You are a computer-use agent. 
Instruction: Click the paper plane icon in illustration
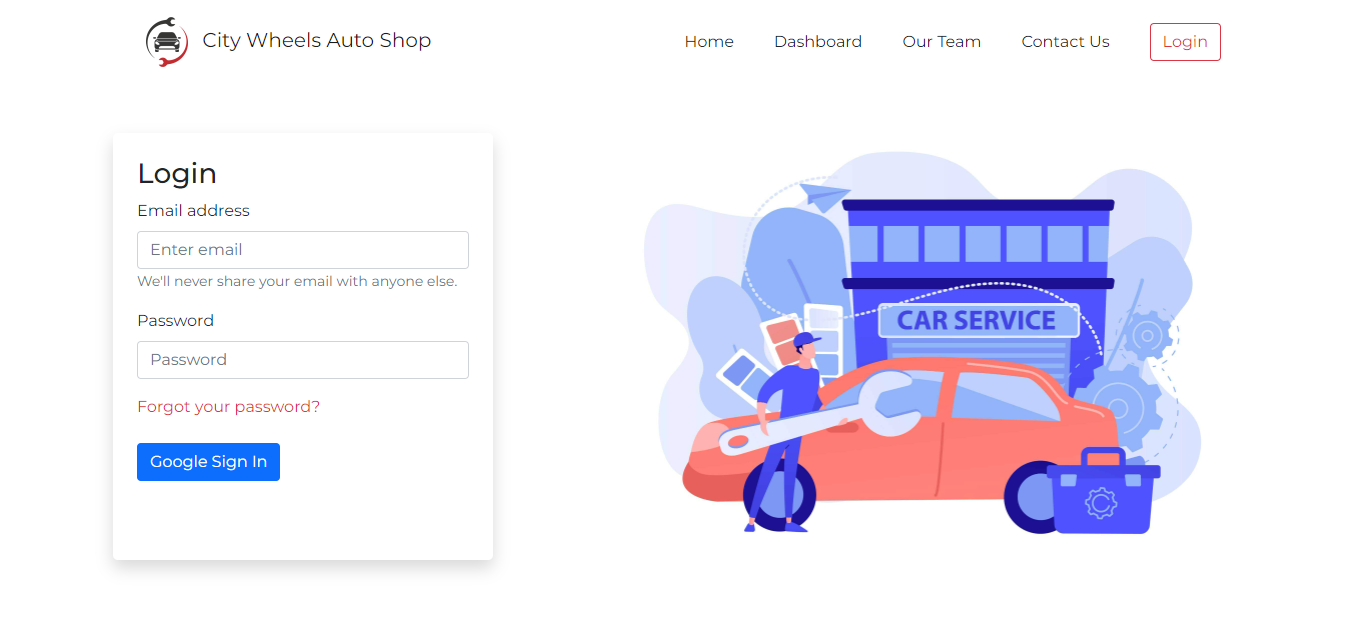point(823,195)
